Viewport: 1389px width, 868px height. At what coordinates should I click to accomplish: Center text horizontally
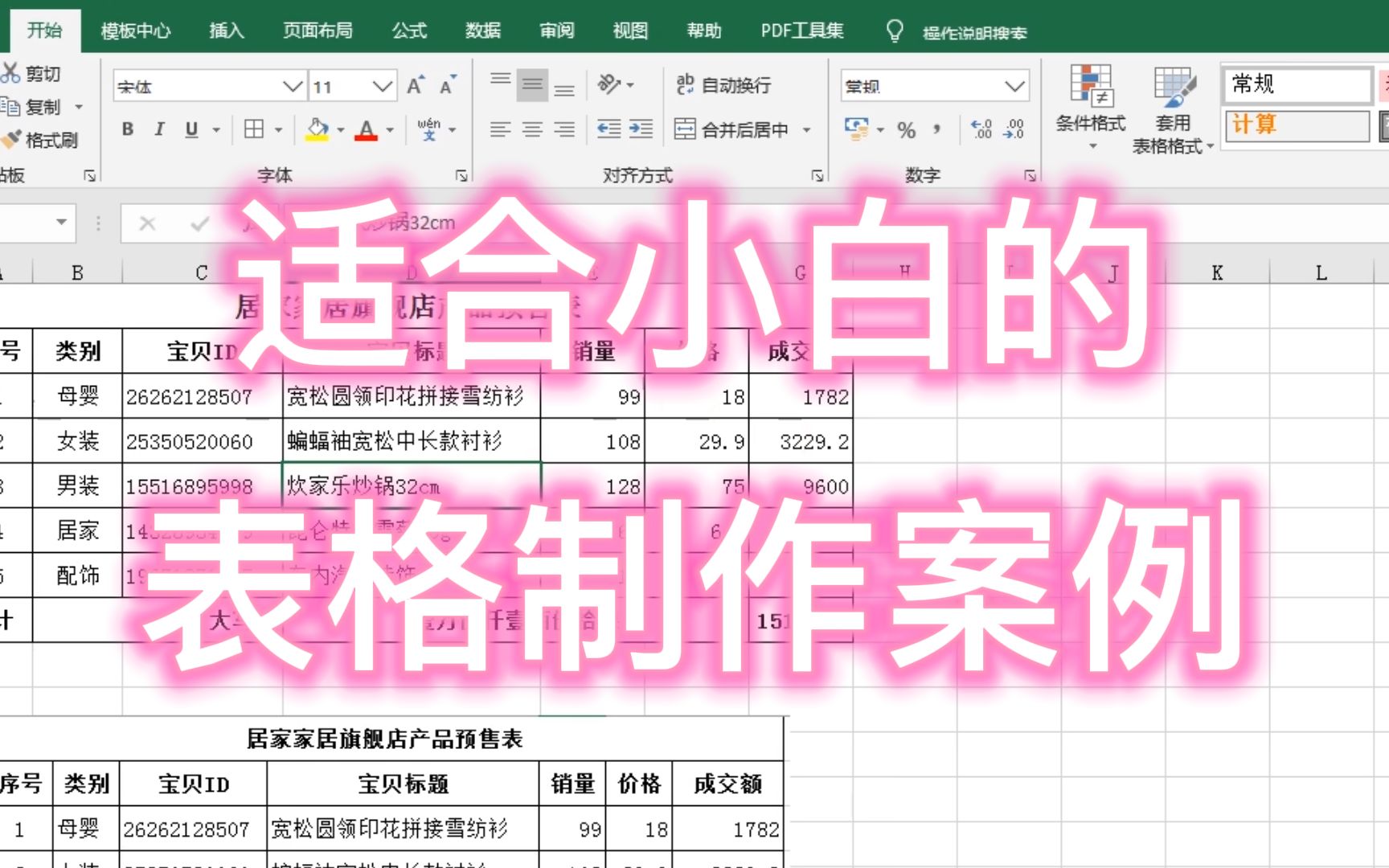532,129
